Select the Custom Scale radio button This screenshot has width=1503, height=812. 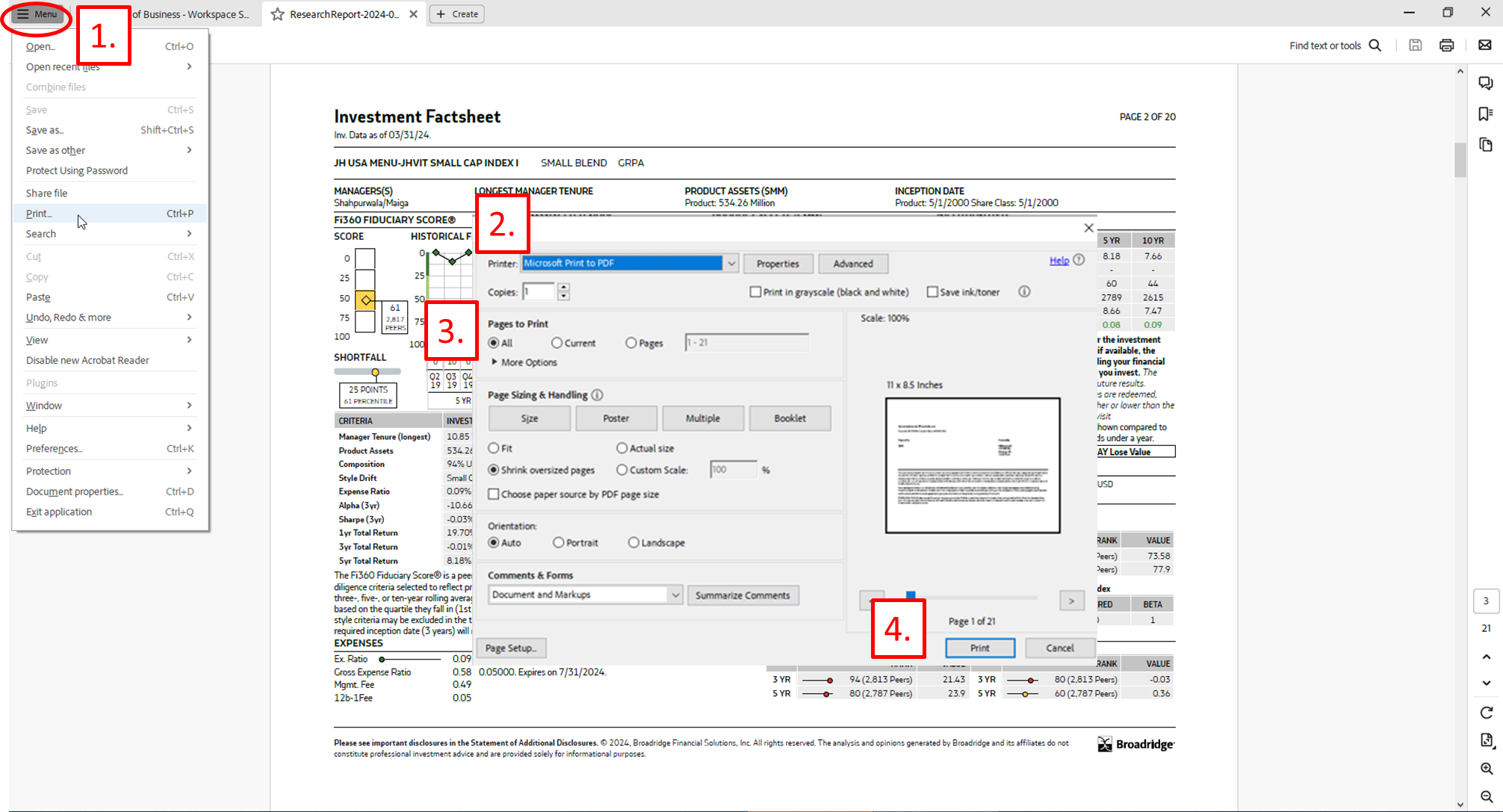[622, 470]
